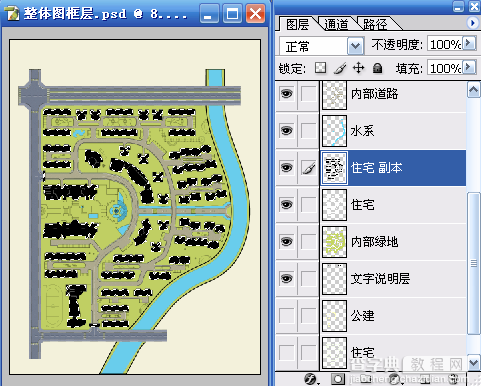This screenshot has width=481, height=386.
Task: Open the add layer style (f) button
Action: [310, 379]
